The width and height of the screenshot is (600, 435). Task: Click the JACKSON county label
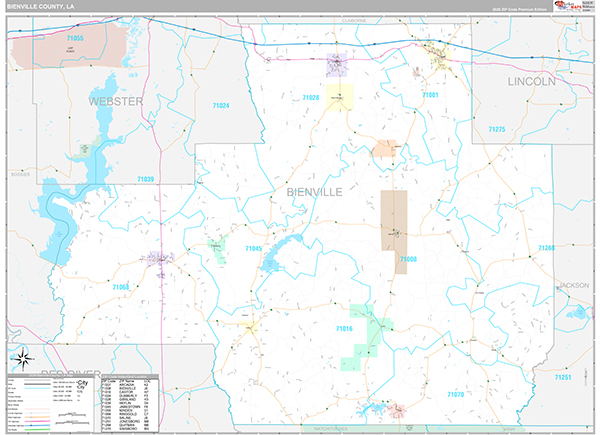[x=574, y=285]
